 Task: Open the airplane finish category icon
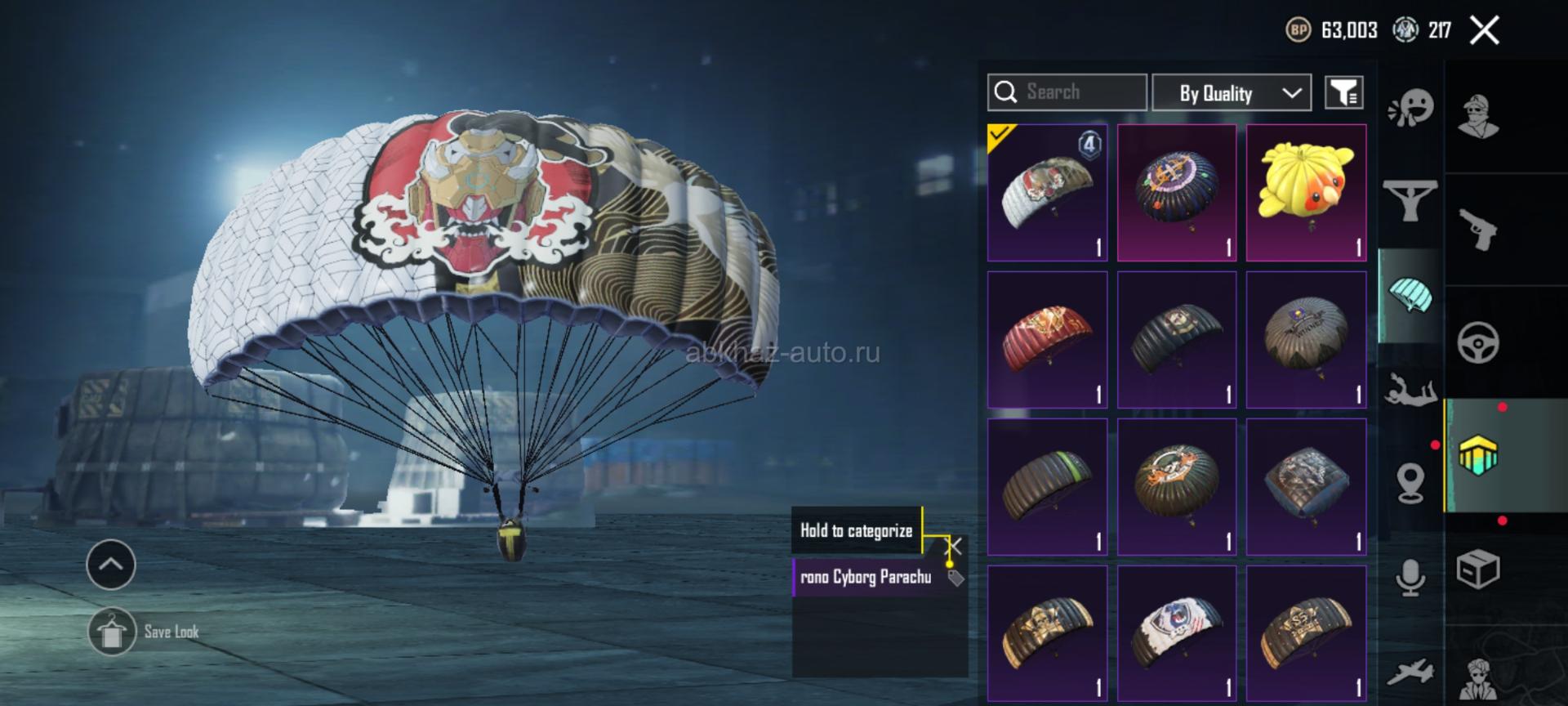coord(1410,672)
